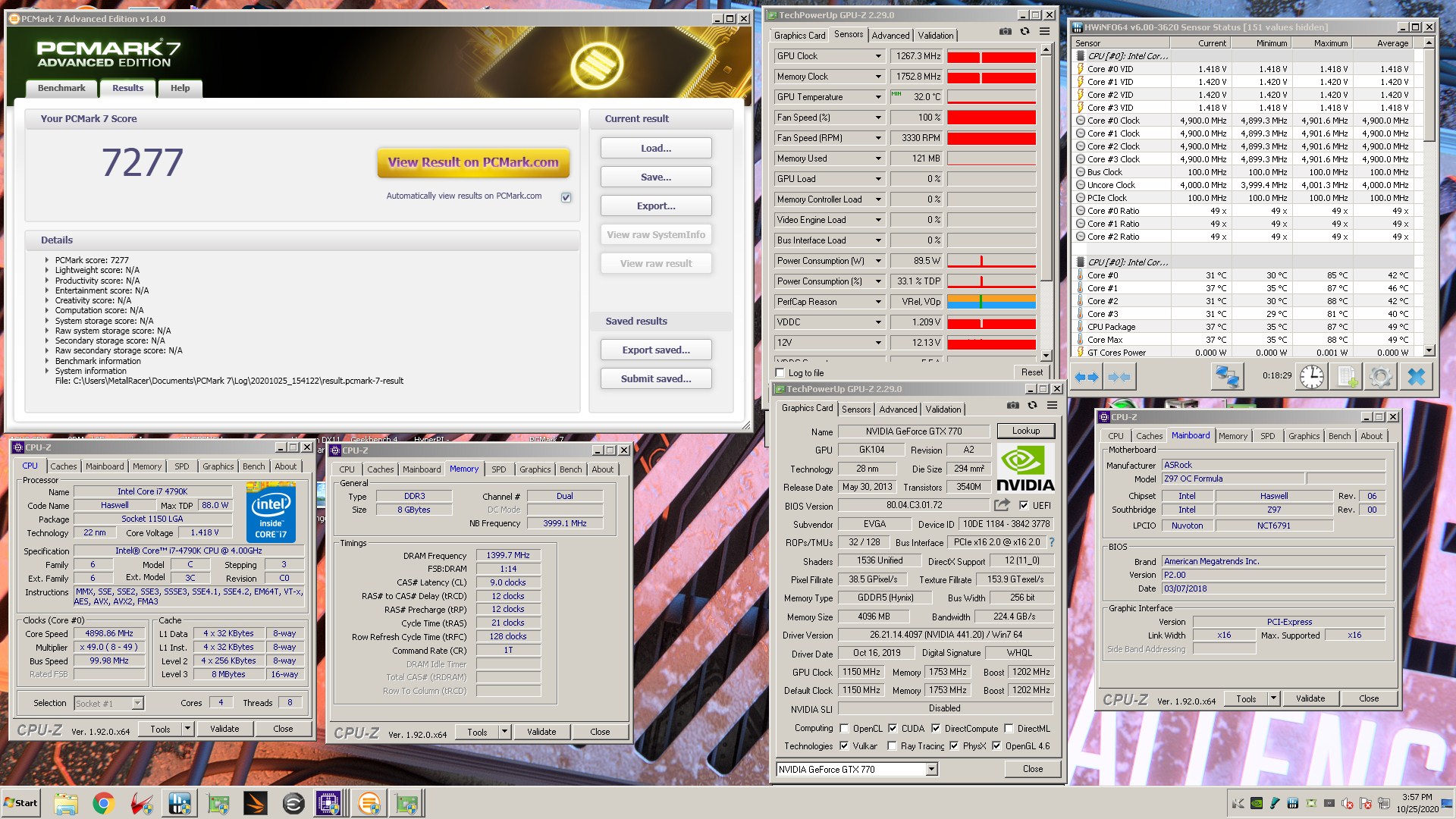Click the Bus Interface question mark icon
This screenshot has height=819, width=1456.
pyautogui.click(x=1052, y=542)
